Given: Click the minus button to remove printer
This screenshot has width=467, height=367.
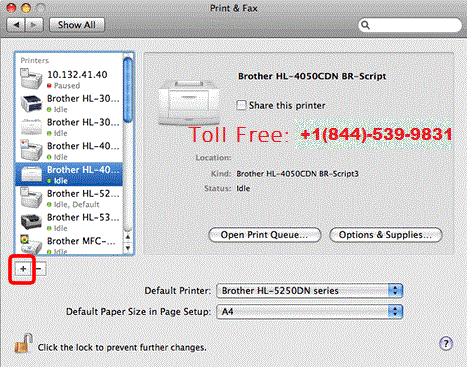Looking at the screenshot, I should point(39,269).
